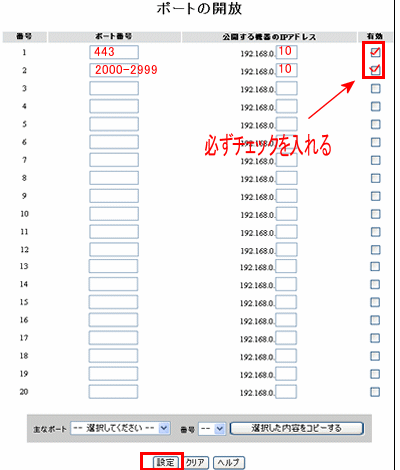The width and height of the screenshot is (400, 470).
Task: Click the クリア button
Action: pos(195,463)
